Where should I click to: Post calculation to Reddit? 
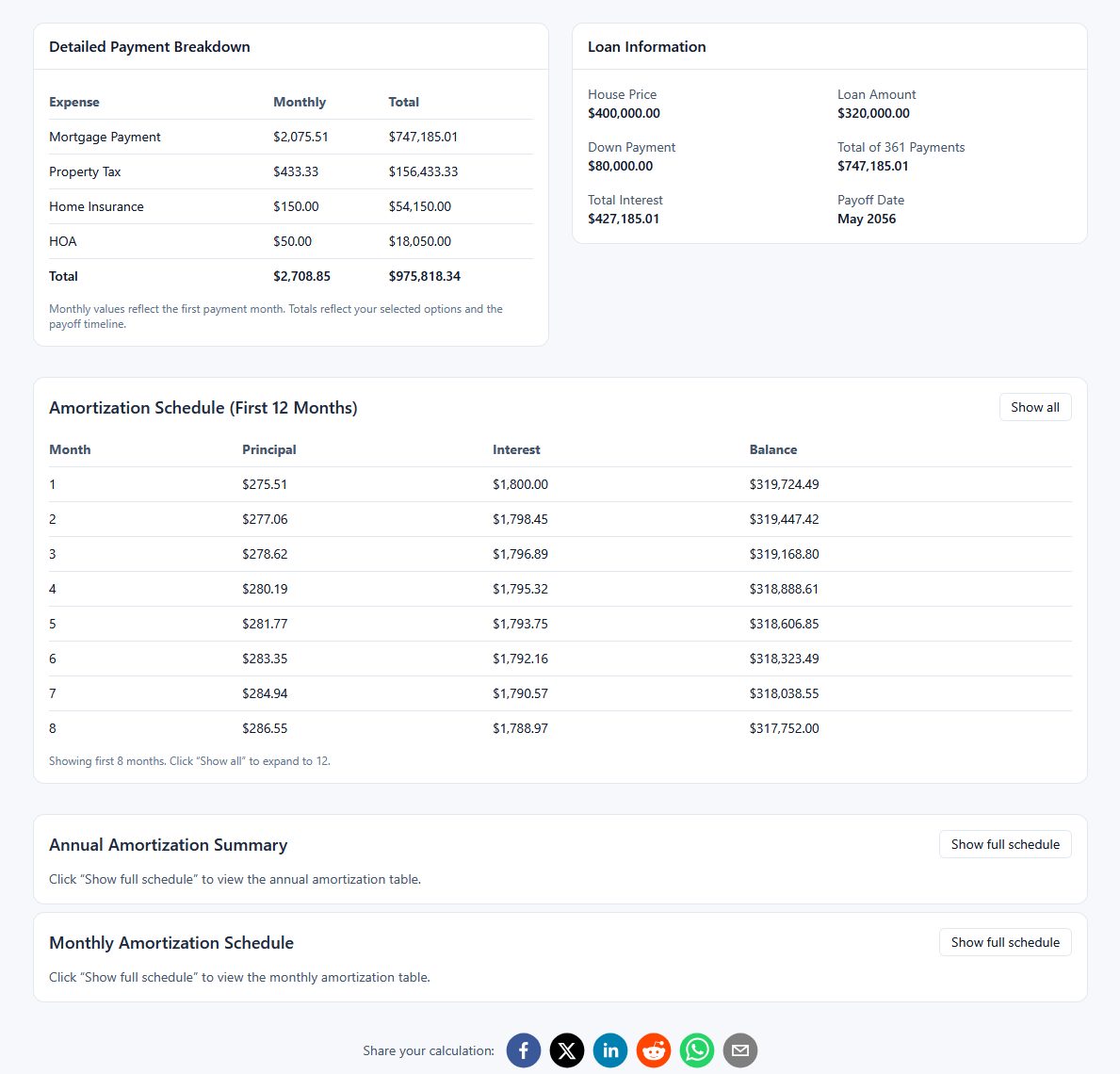[654, 1050]
